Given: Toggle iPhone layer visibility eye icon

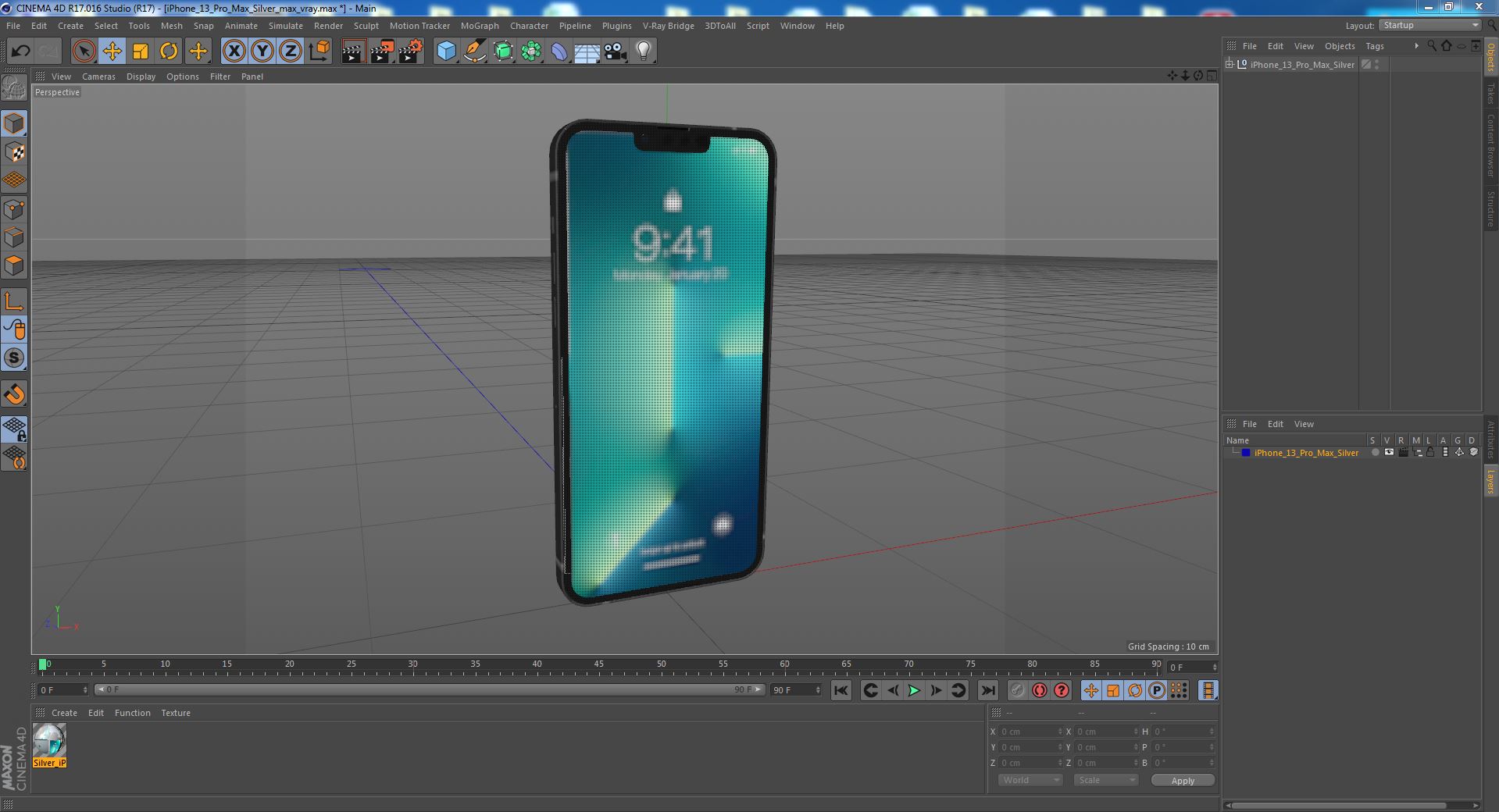Looking at the screenshot, I should (1389, 453).
